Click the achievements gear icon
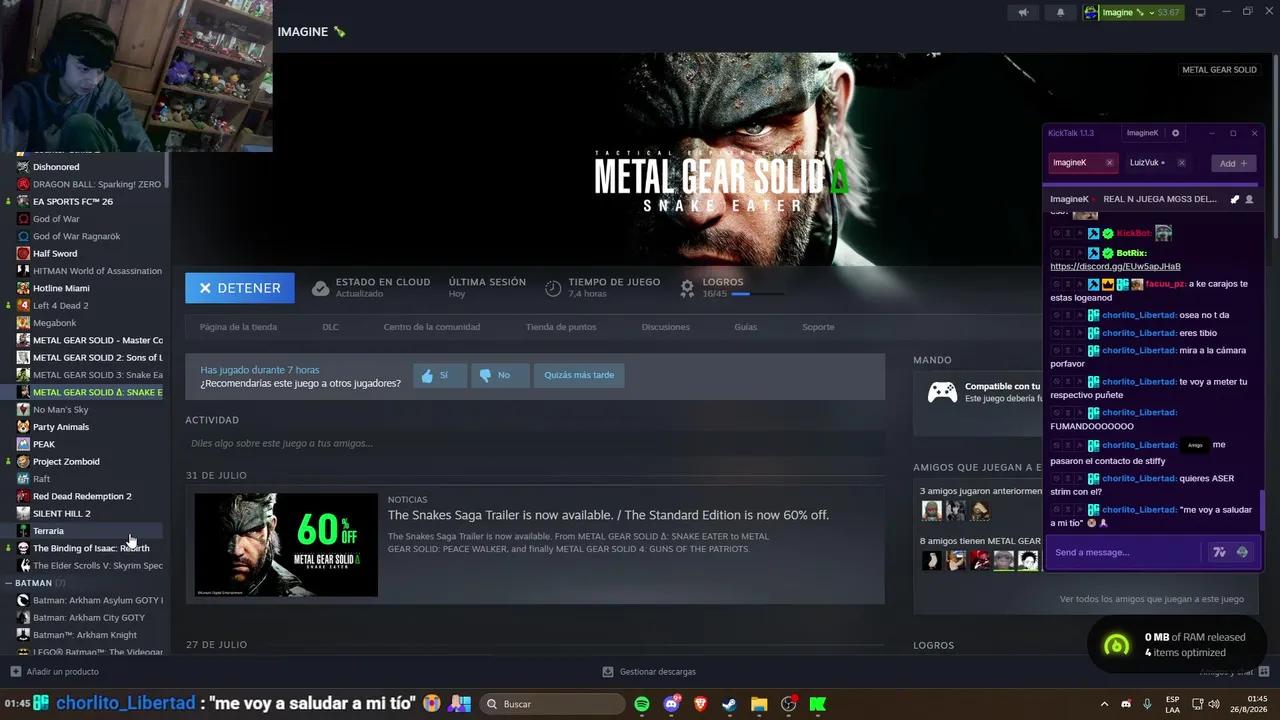1280x720 pixels. click(x=687, y=288)
